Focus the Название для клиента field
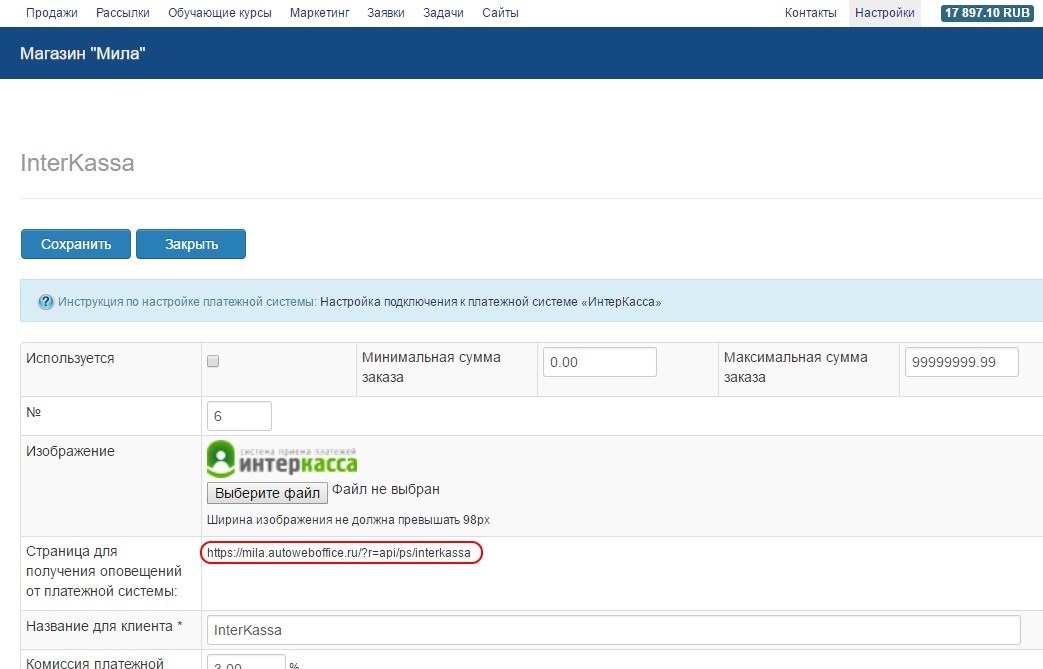Viewport: 1043px width, 669px height. (x=613, y=630)
